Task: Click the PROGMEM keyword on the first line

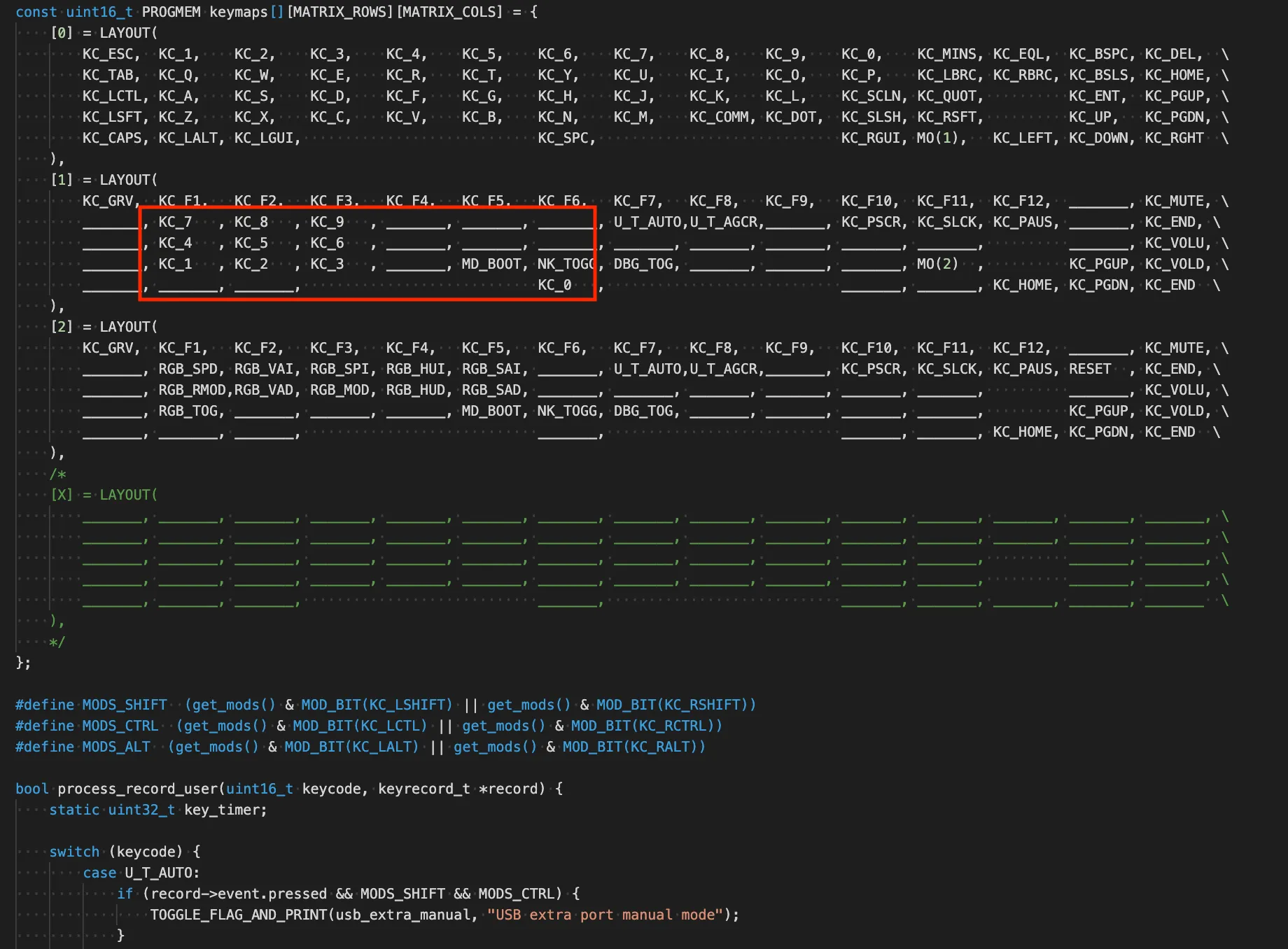Action: point(171,12)
